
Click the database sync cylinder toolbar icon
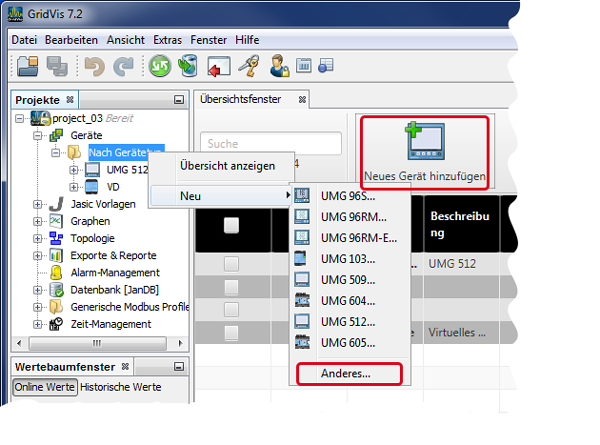tap(187, 66)
